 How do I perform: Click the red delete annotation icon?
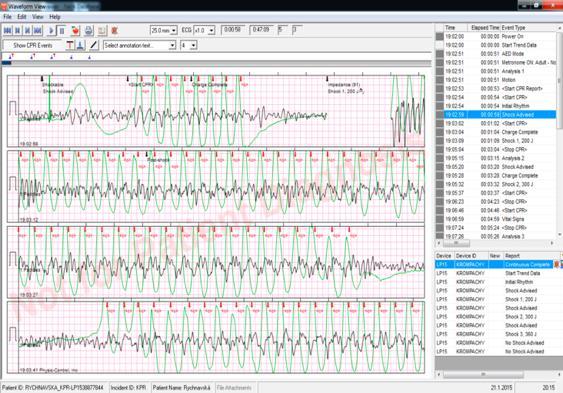pyautogui.click(x=115, y=31)
